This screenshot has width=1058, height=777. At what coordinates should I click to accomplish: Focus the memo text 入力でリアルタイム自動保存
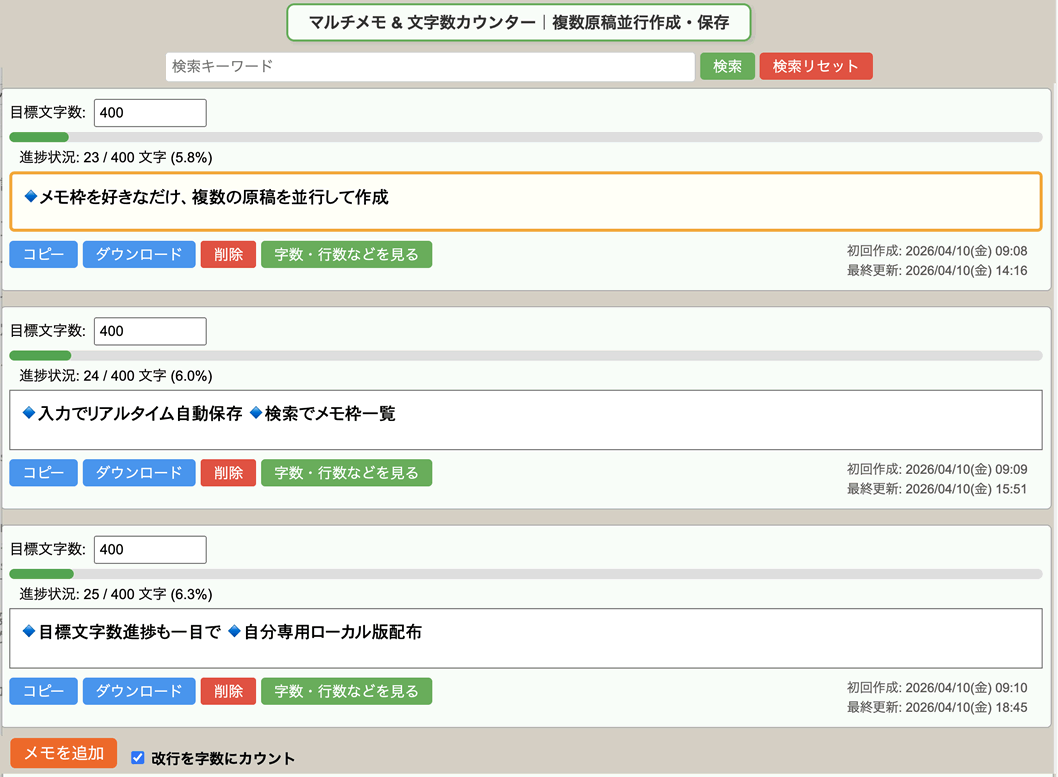[526, 420]
